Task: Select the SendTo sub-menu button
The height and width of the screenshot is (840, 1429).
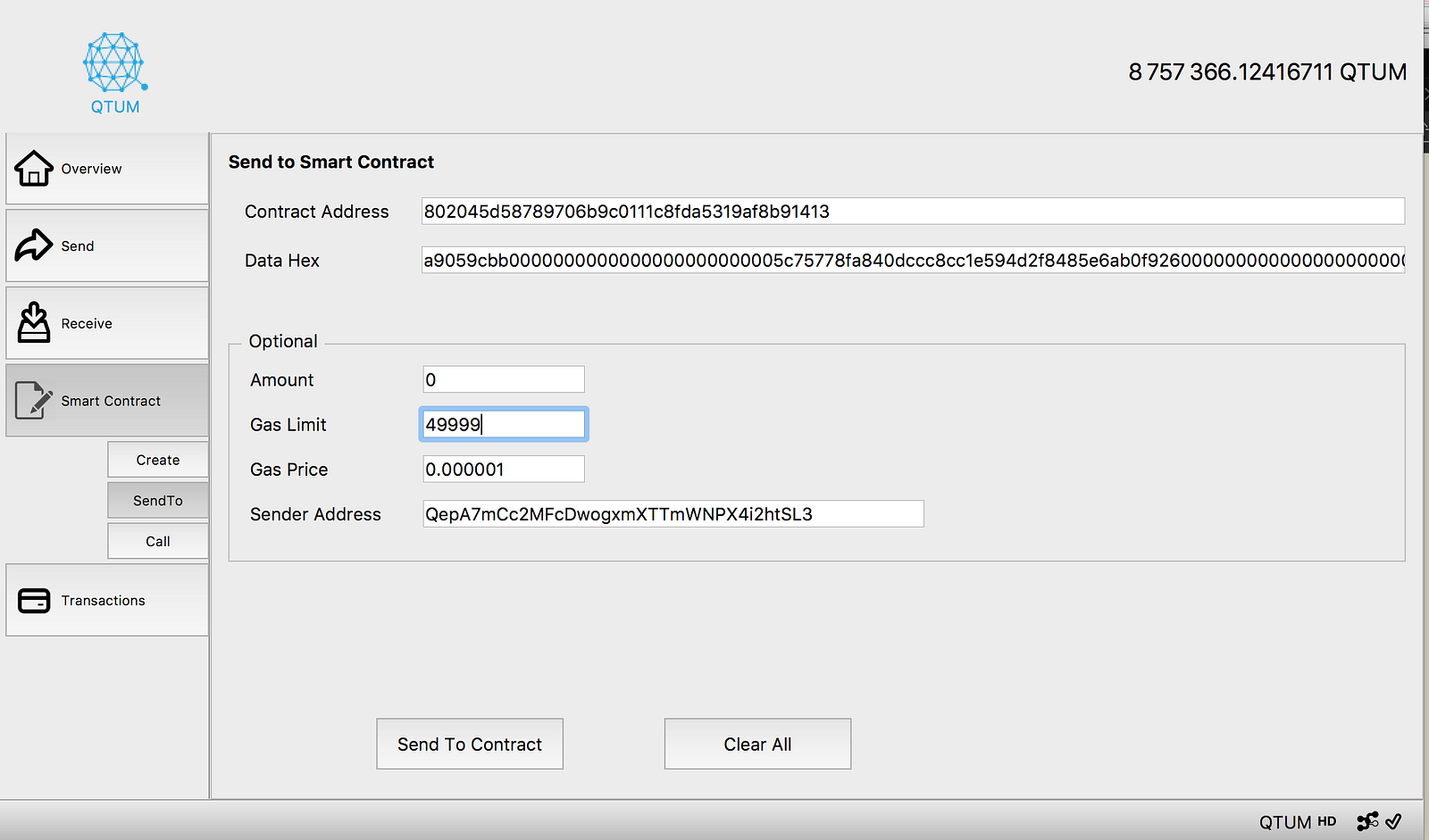Action: tap(158, 501)
